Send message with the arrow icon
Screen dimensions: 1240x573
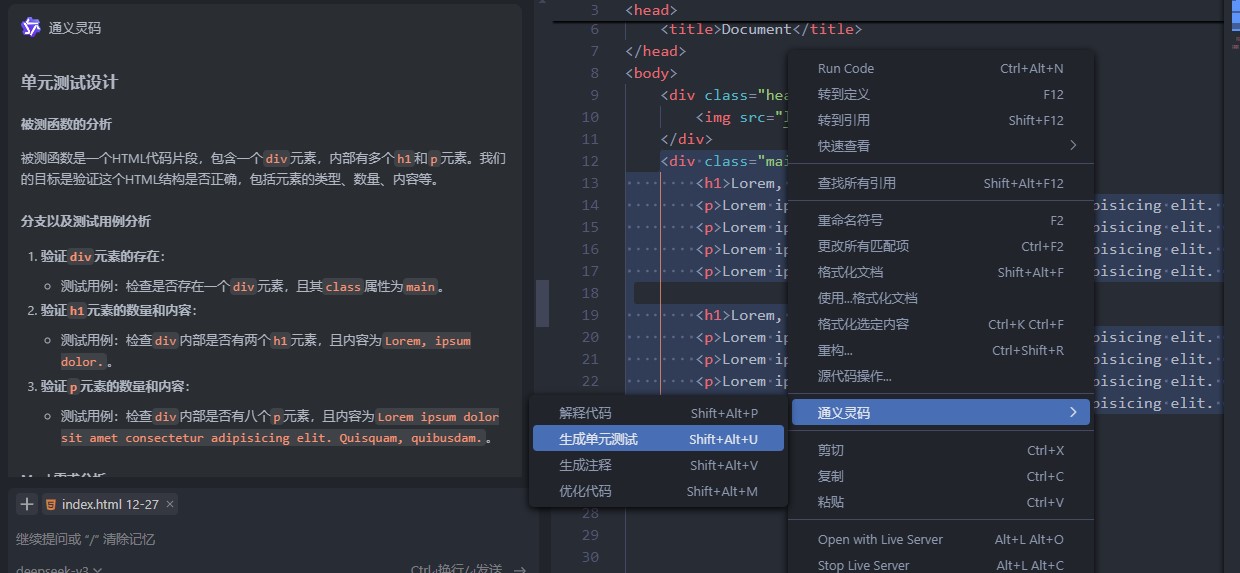coord(519,569)
